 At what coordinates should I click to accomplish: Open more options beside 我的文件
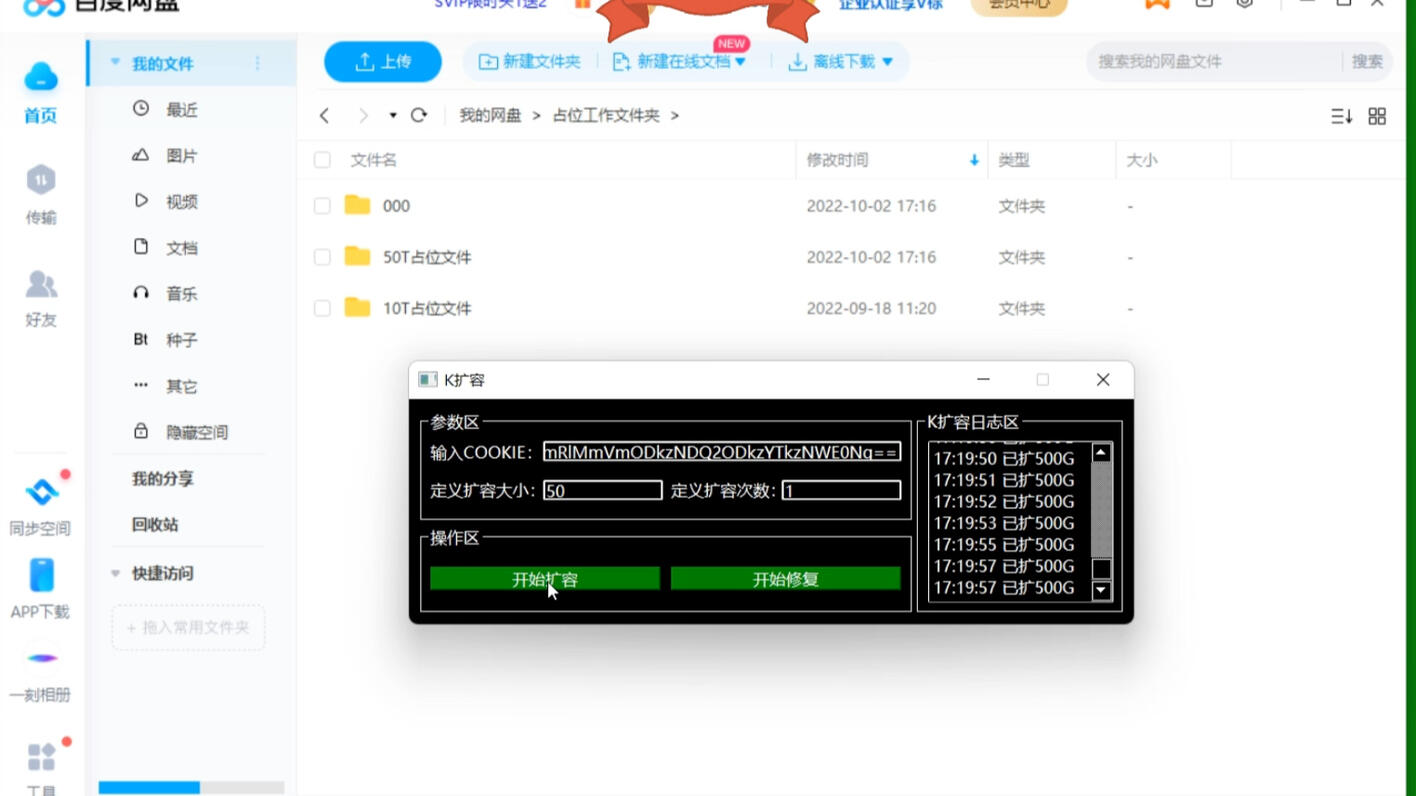(x=258, y=63)
